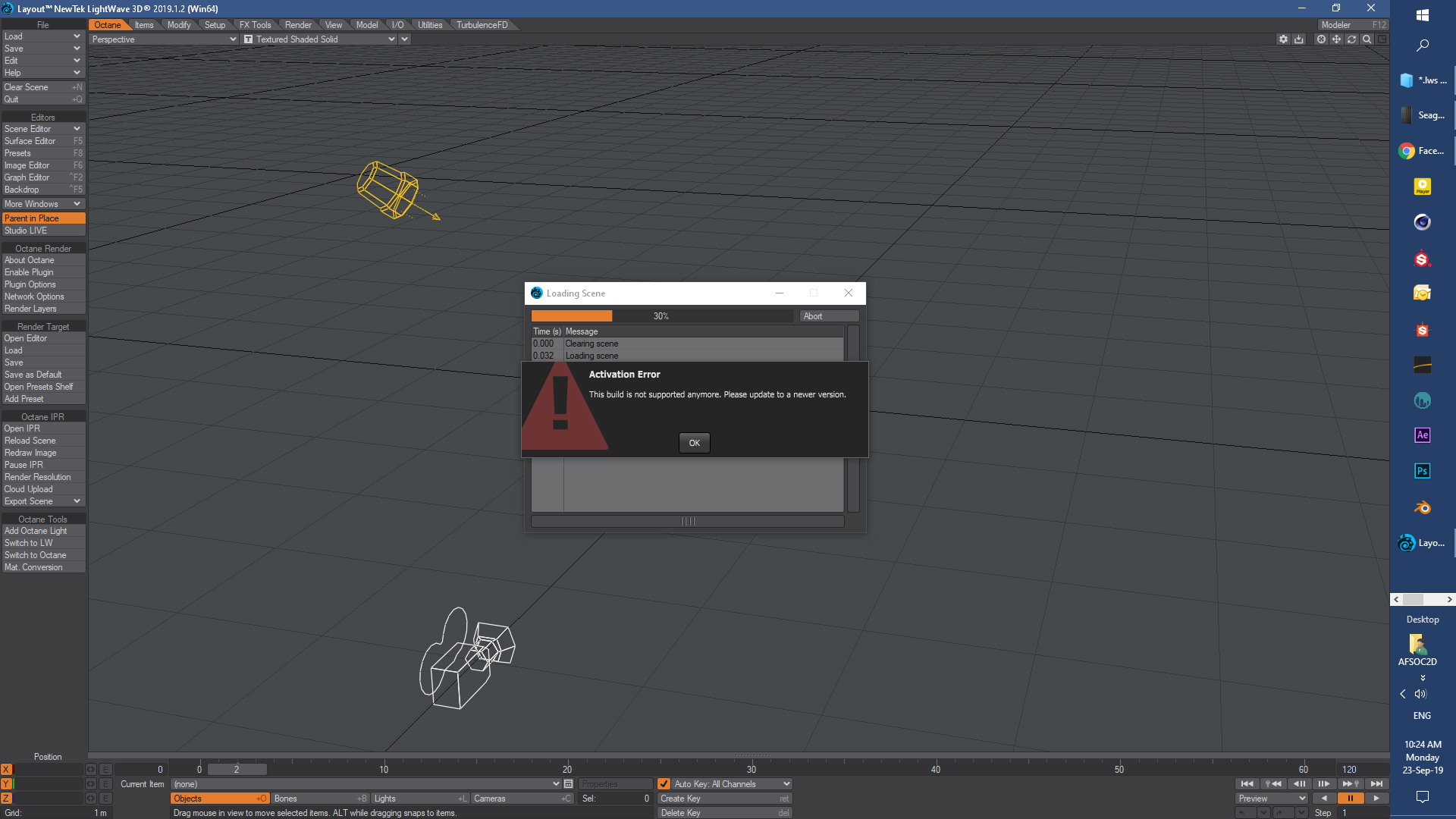
Task: Click the viewport move arrows icon
Action: pos(1336,39)
